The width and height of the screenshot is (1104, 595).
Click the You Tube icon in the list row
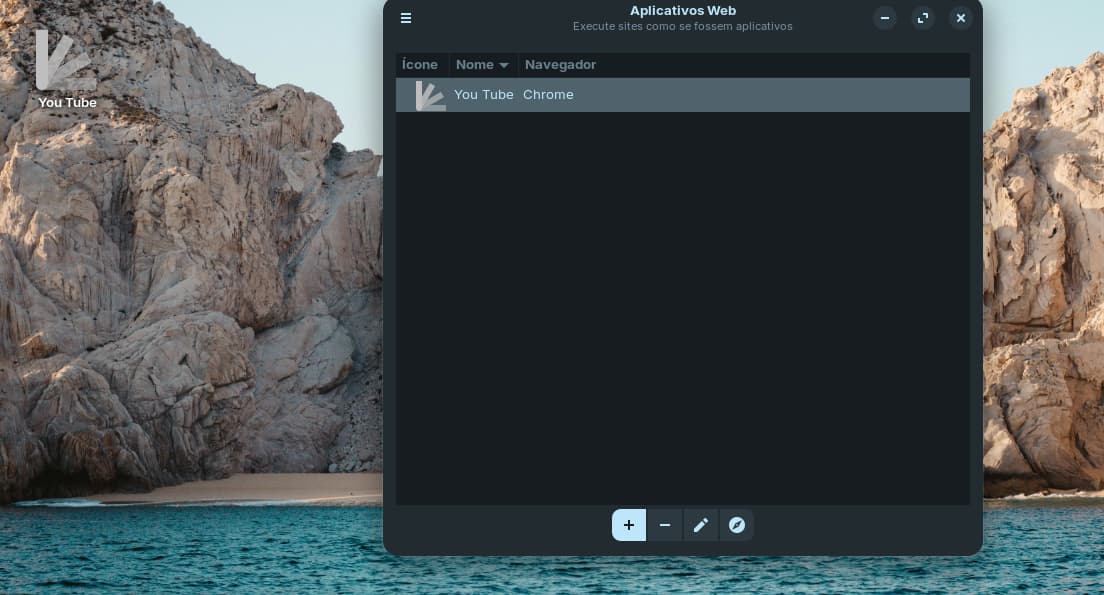point(430,95)
